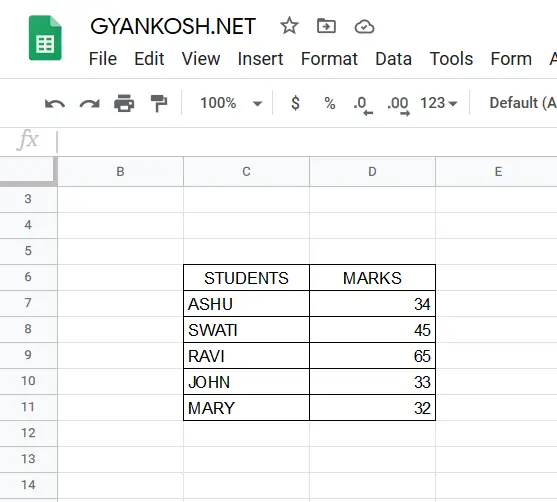557x502 pixels.
Task: Format as currency with dollar icon
Action: tap(295, 103)
